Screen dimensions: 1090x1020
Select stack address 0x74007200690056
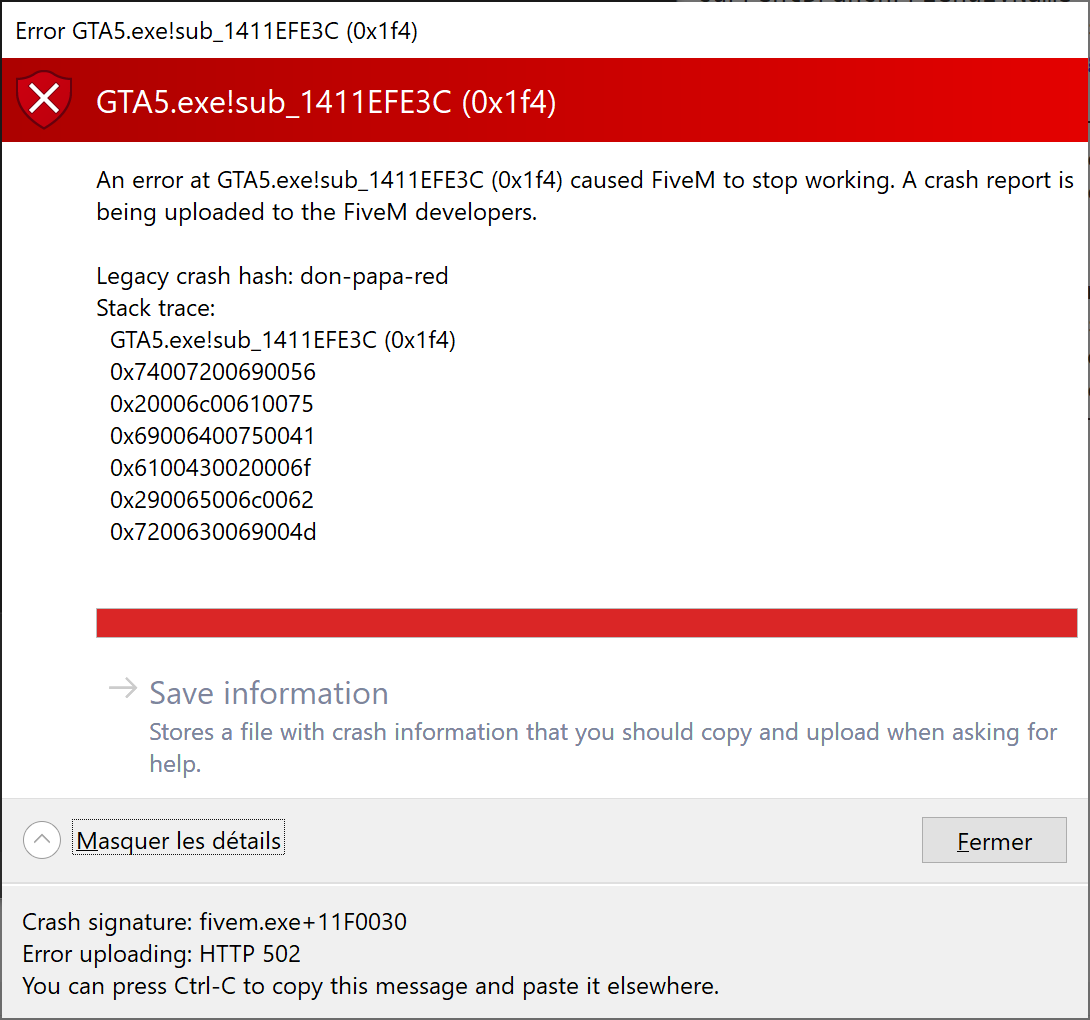[213, 372]
